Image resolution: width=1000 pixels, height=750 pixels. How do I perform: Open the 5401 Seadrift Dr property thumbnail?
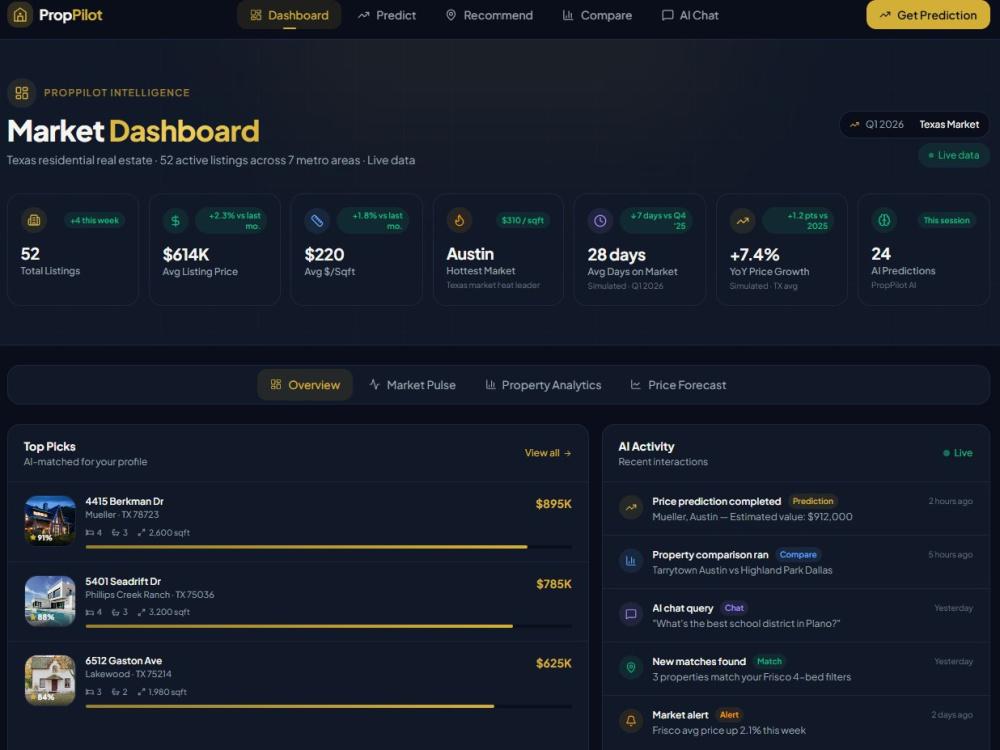(x=50, y=601)
